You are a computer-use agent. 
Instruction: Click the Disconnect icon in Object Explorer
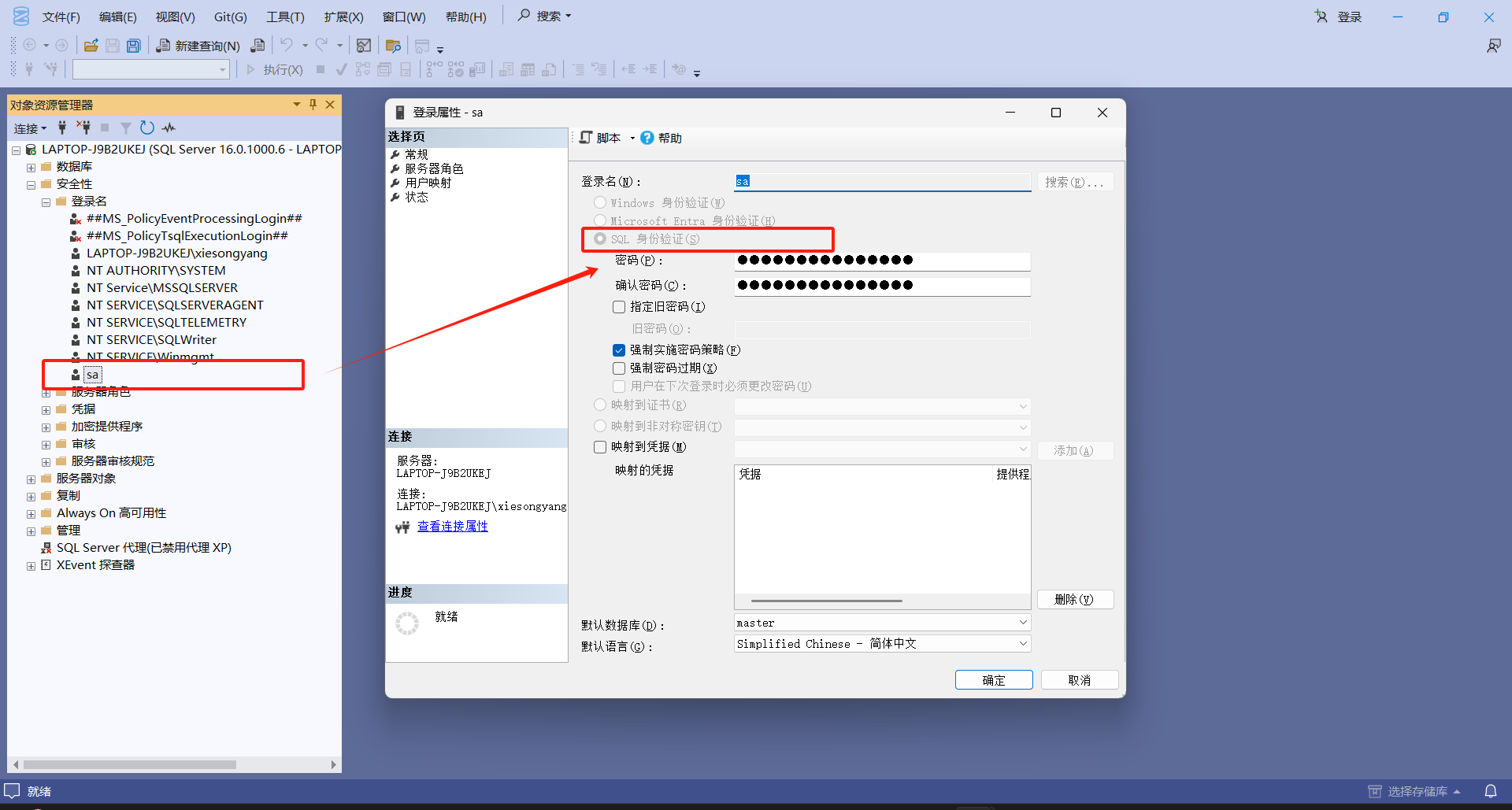83,128
